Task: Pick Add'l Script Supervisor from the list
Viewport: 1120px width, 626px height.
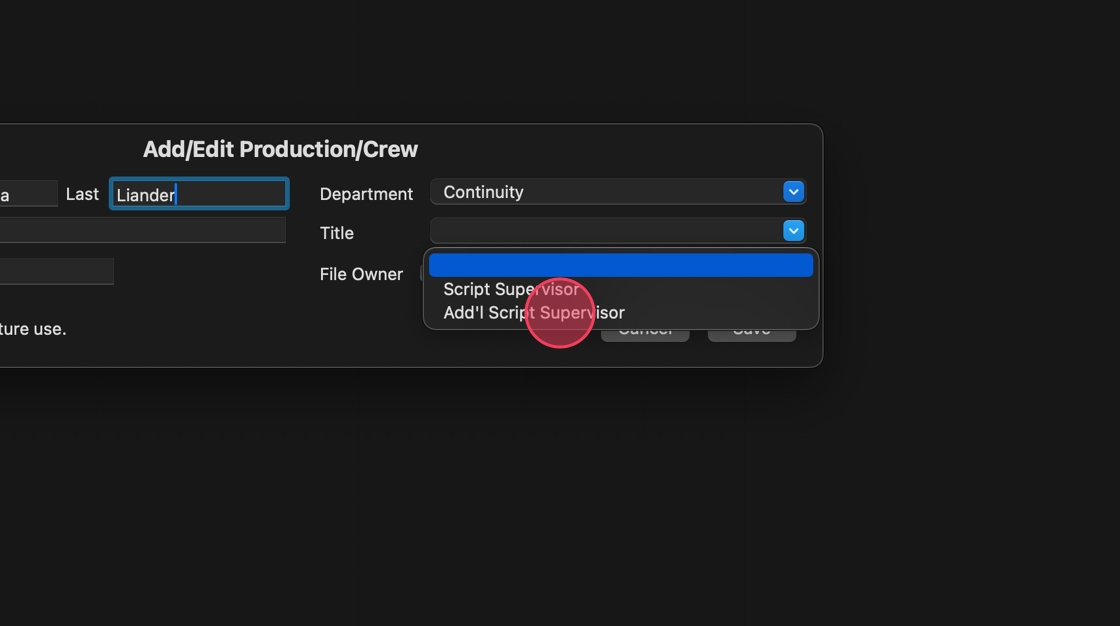Action: pyautogui.click(x=534, y=312)
